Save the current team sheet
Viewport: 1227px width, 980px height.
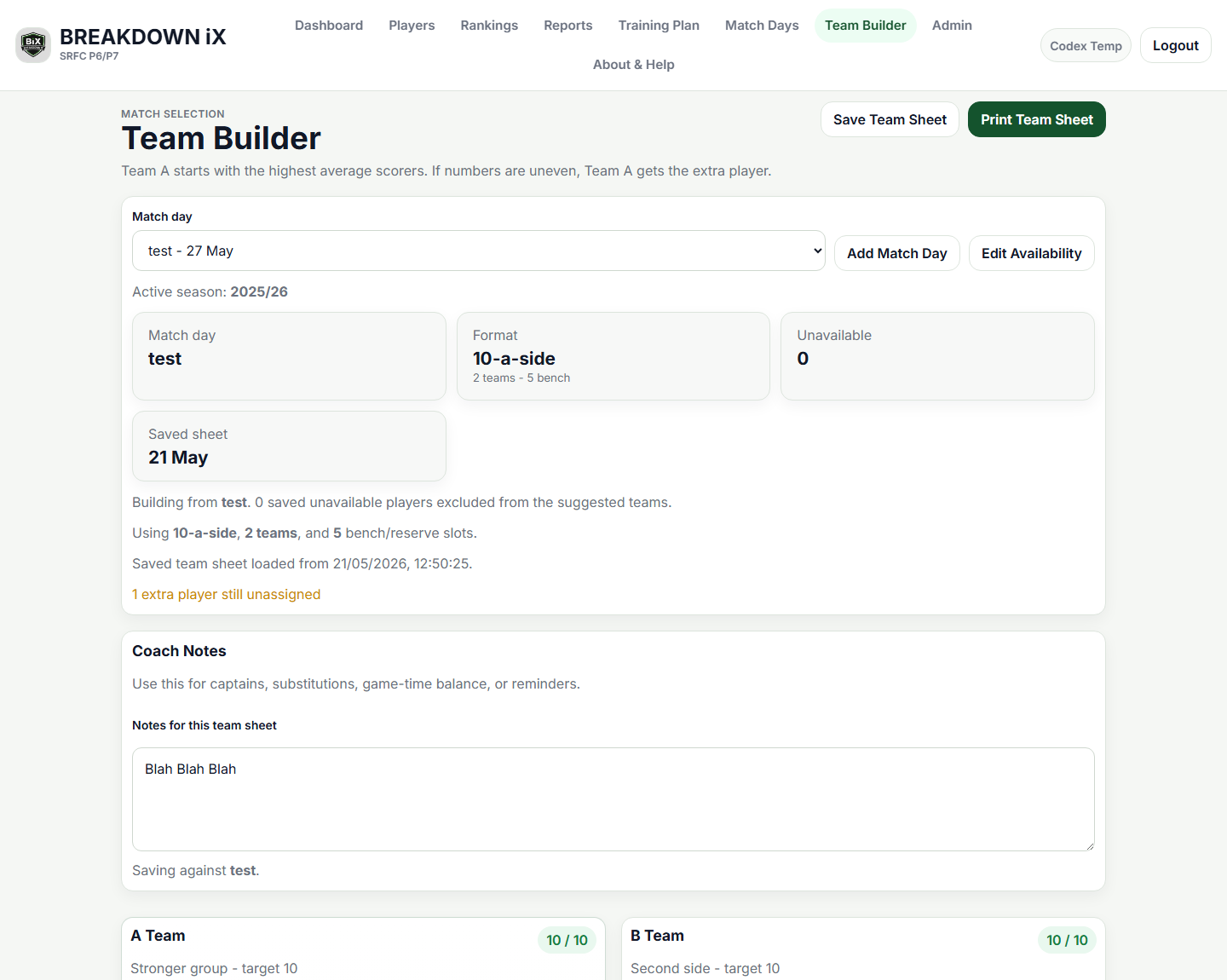tap(890, 119)
